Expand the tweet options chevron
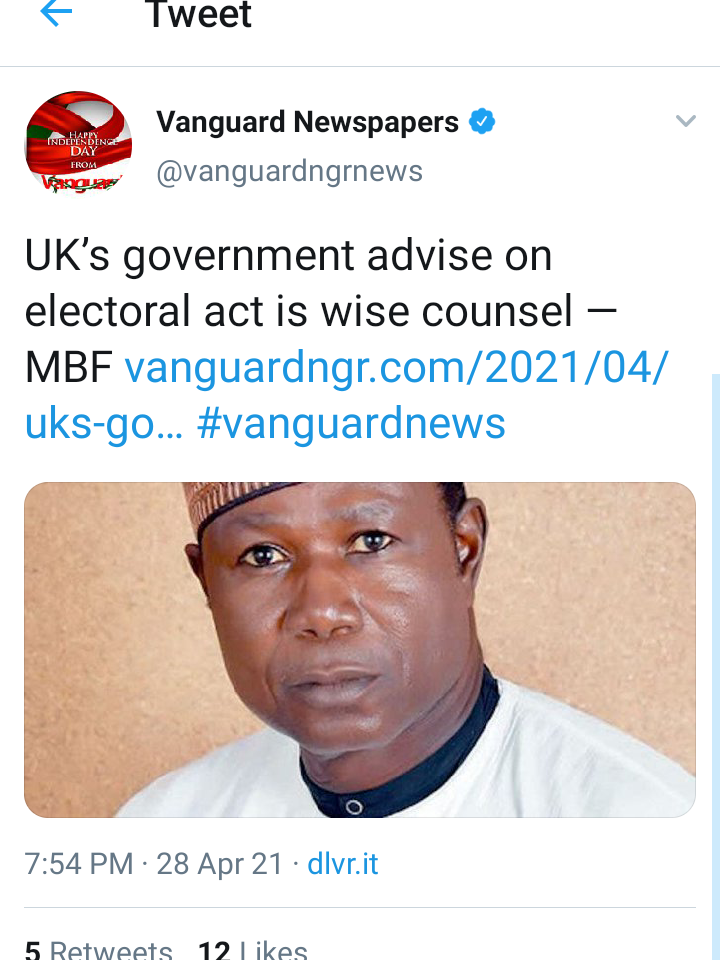 [685, 121]
